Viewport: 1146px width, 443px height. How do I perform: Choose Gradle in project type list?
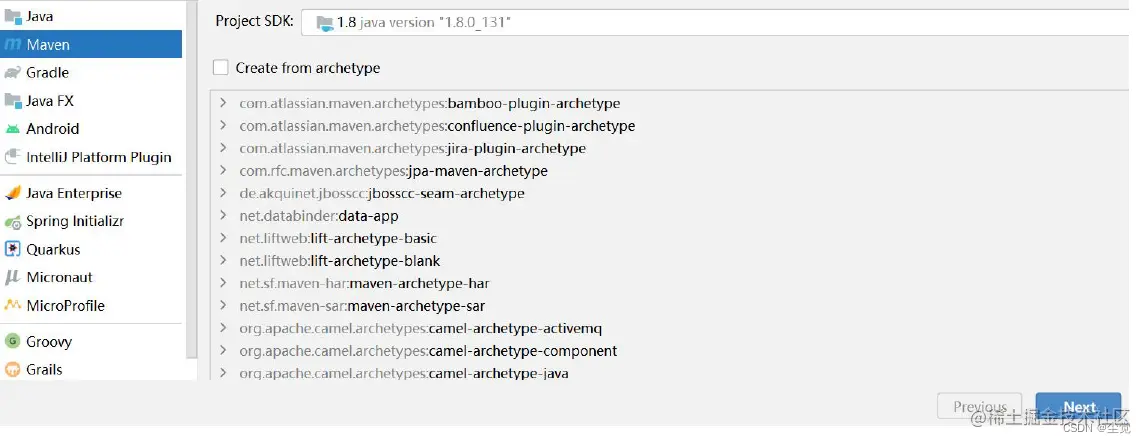click(x=91, y=72)
